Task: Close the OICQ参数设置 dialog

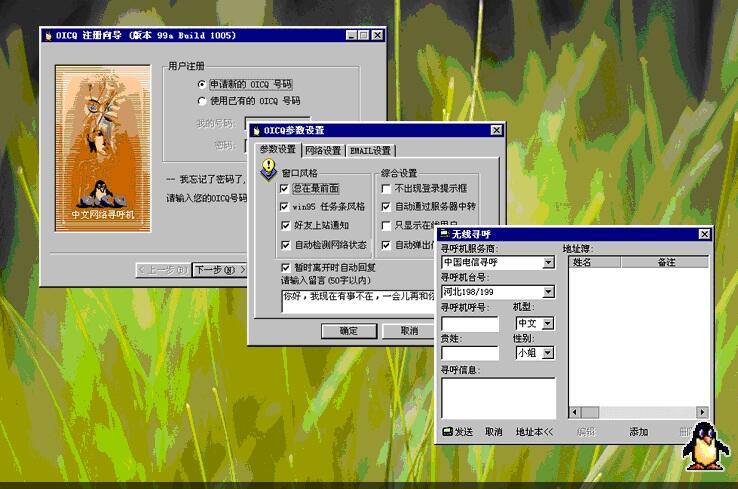Action: 496,130
